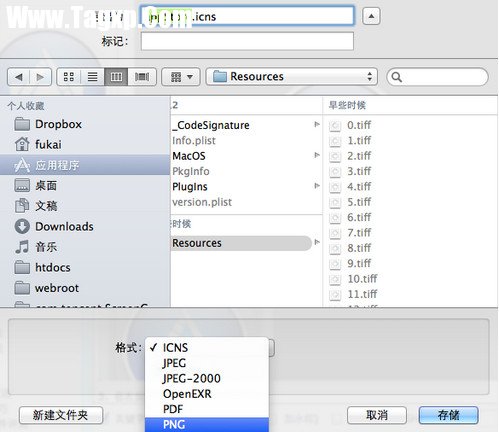This screenshot has height=432, width=499.
Task: Select Dropbox in the sidebar
Action: 85,124
